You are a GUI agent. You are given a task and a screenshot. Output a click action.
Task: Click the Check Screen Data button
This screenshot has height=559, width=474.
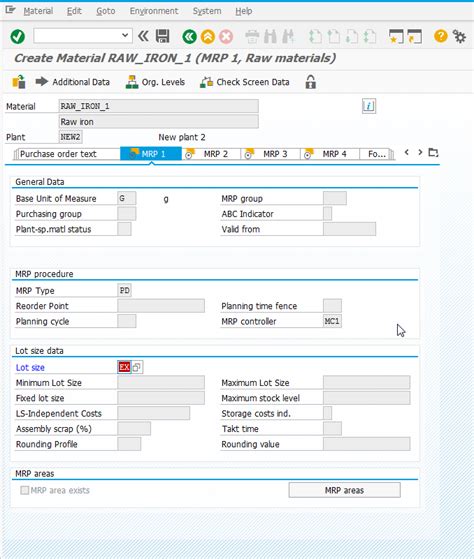244,82
